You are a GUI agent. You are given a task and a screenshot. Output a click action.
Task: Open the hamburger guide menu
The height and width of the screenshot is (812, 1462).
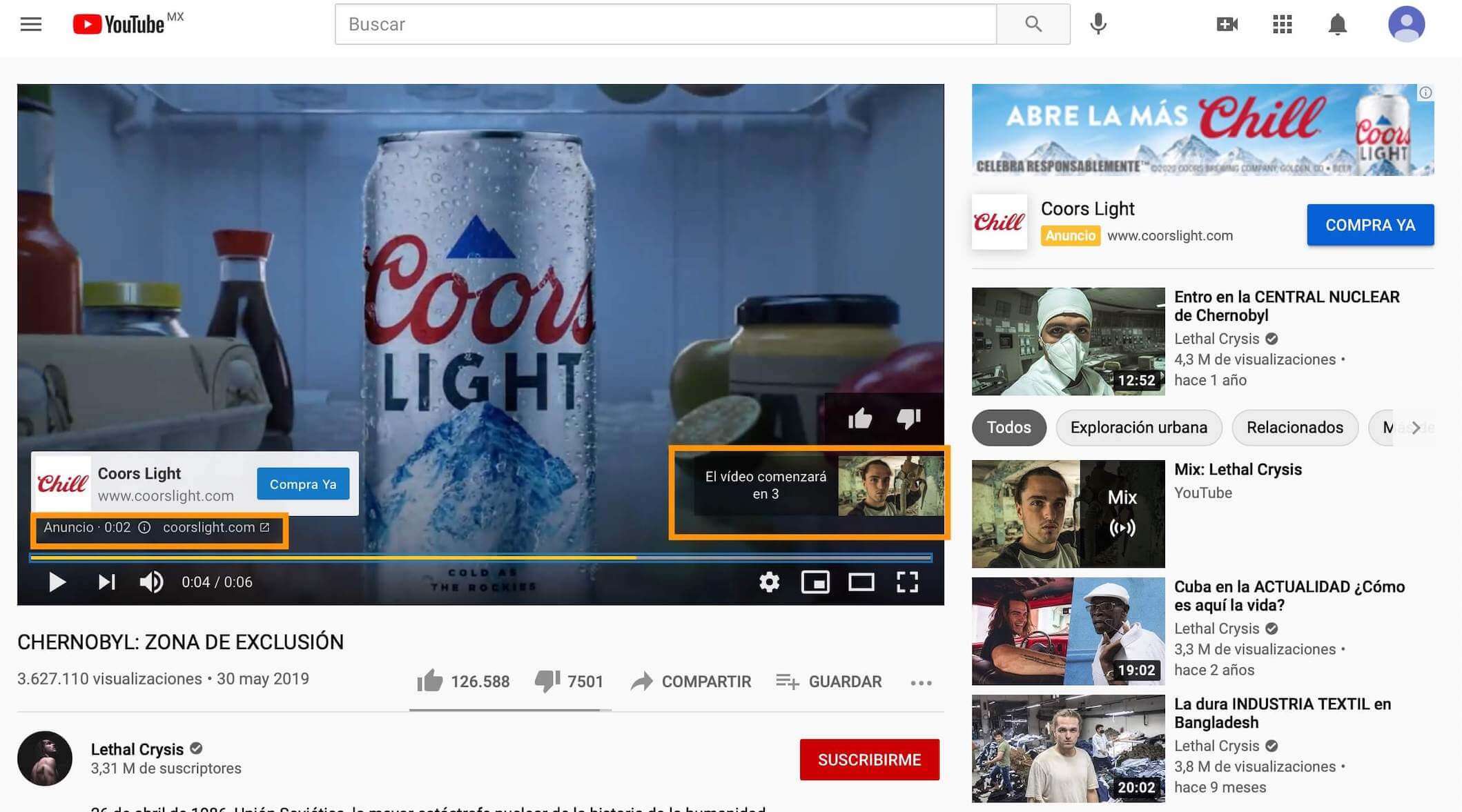(x=30, y=25)
